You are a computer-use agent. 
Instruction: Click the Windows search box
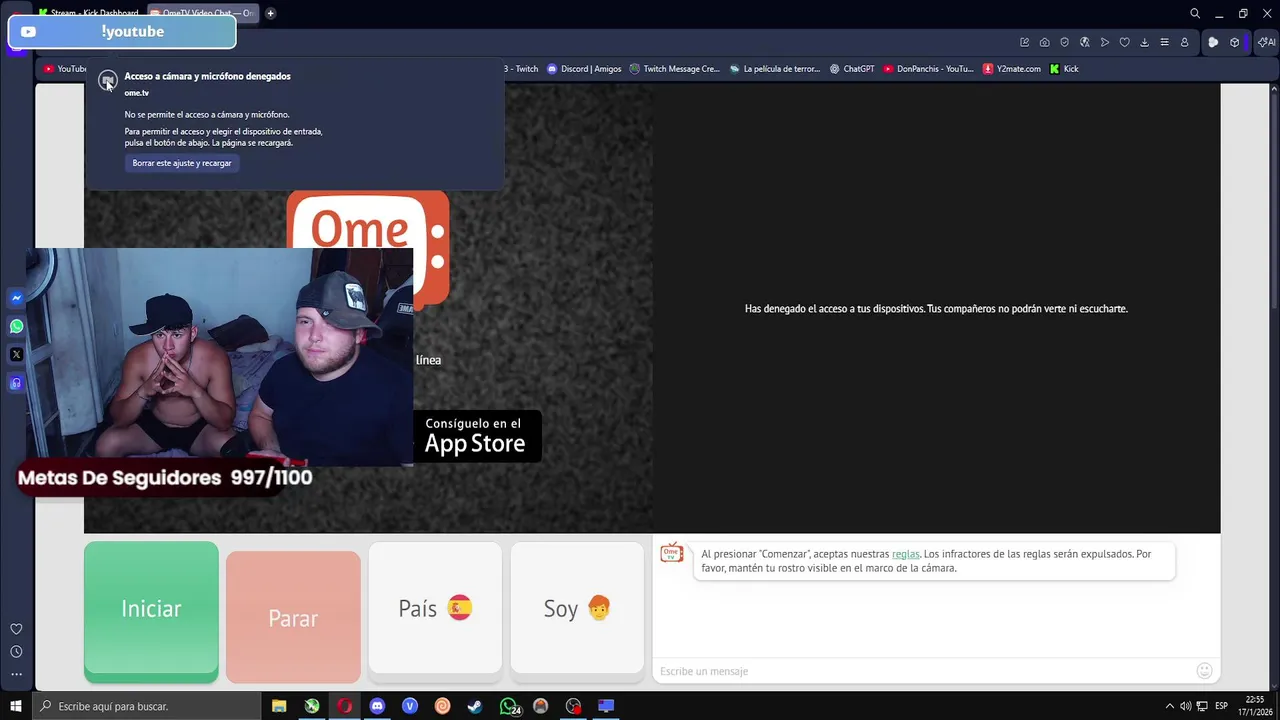(x=147, y=706)
